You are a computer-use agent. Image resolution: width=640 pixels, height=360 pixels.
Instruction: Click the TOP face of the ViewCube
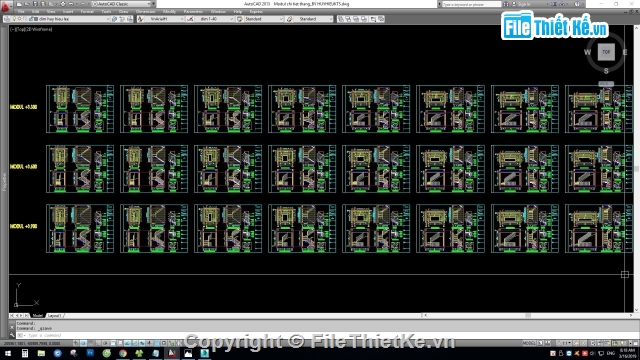click(606, 52)
